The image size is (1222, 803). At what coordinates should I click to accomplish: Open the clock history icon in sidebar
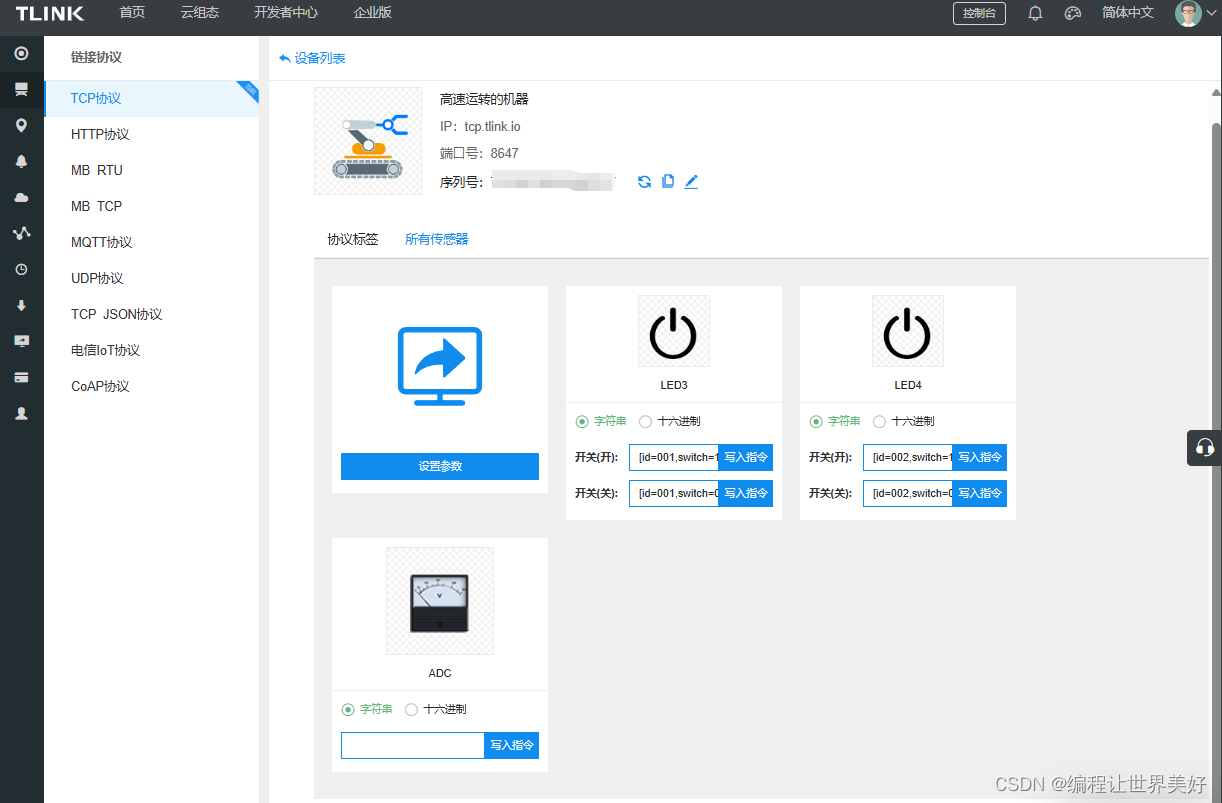click(22, 269)
